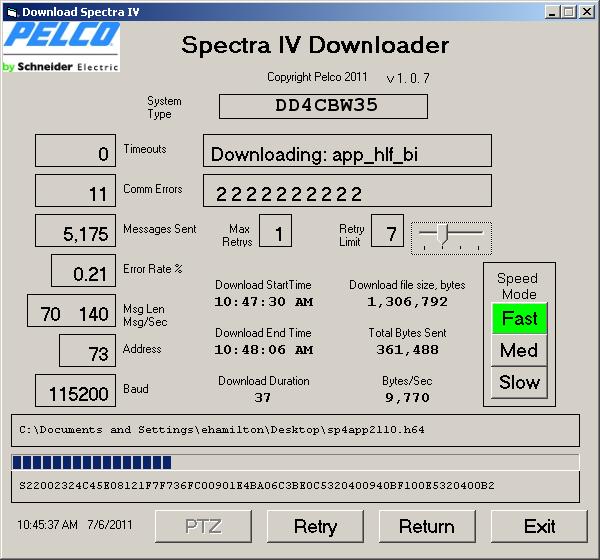
Task: Close the Download Spectra IV window
Action: (x=587, y=12)
